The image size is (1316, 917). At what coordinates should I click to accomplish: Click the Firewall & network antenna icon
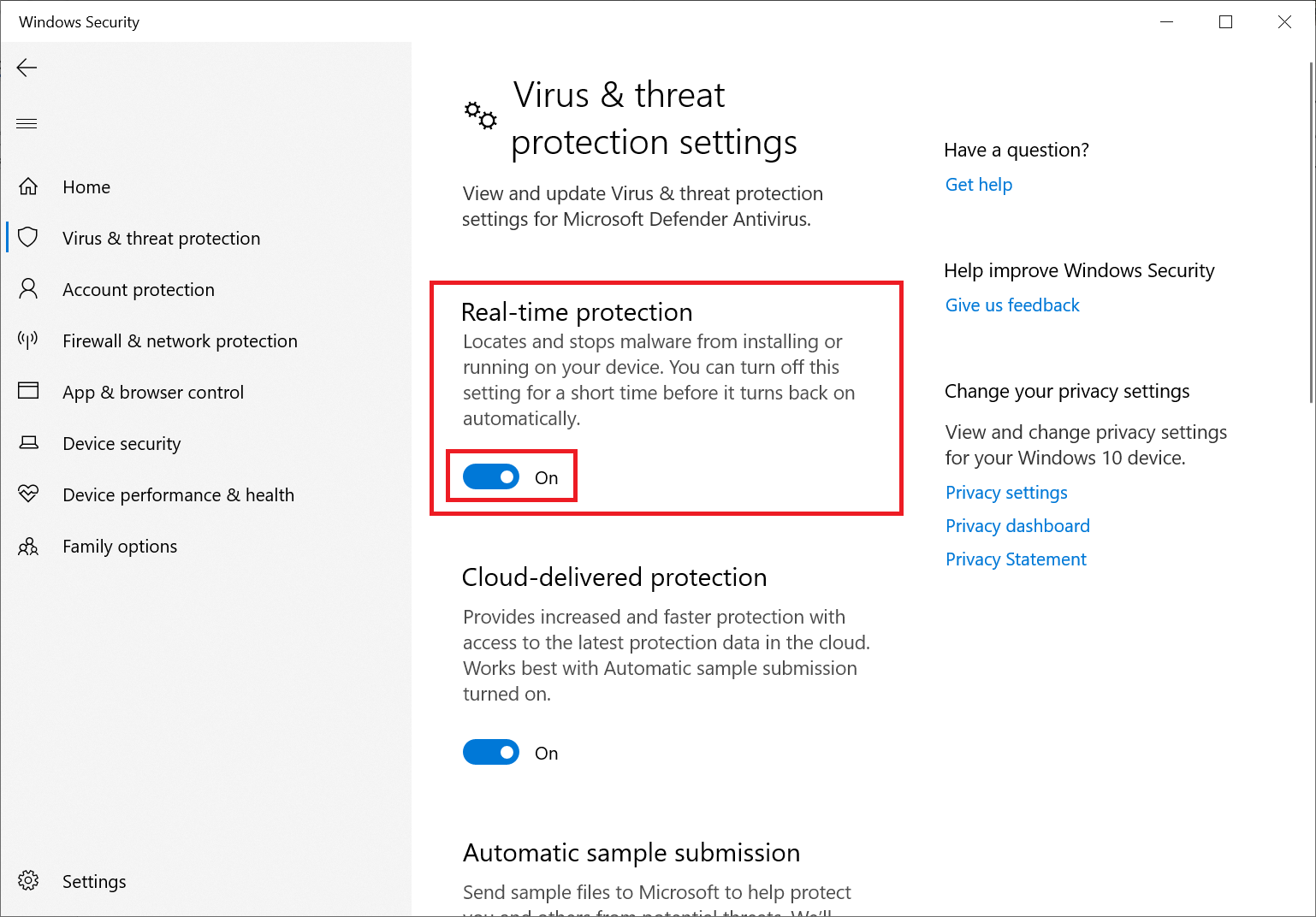pos(28,340)
